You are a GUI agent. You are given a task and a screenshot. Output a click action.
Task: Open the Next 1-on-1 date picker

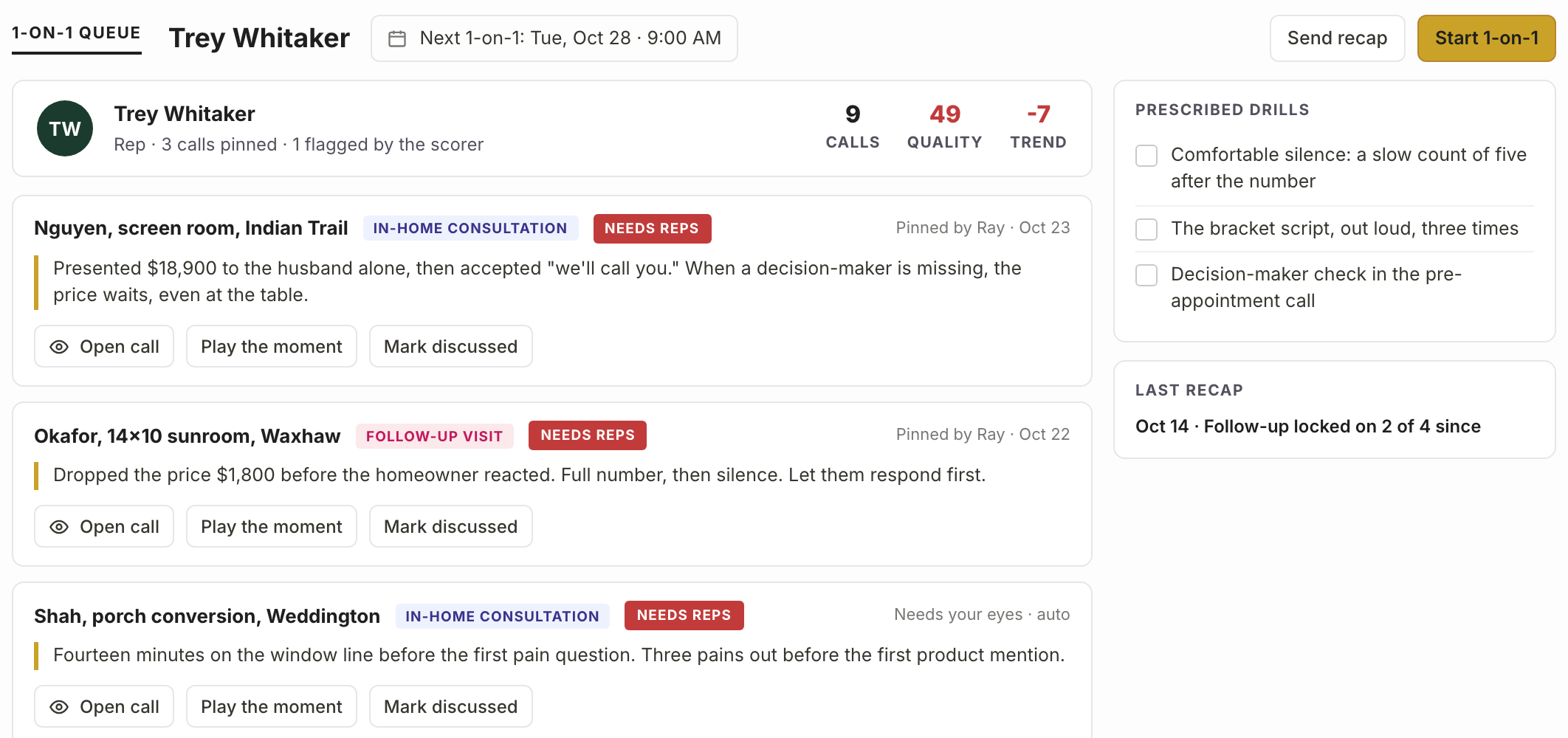coord(554,38)
